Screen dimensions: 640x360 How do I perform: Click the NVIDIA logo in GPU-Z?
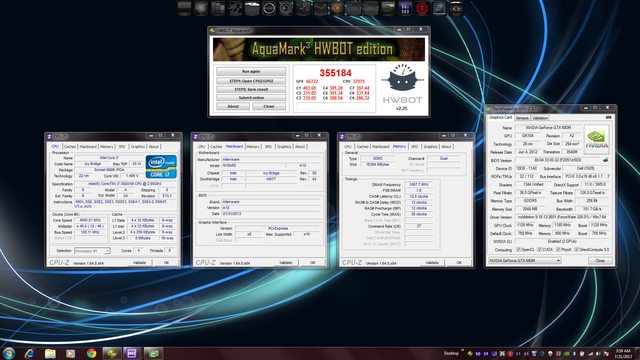point(596,139)
